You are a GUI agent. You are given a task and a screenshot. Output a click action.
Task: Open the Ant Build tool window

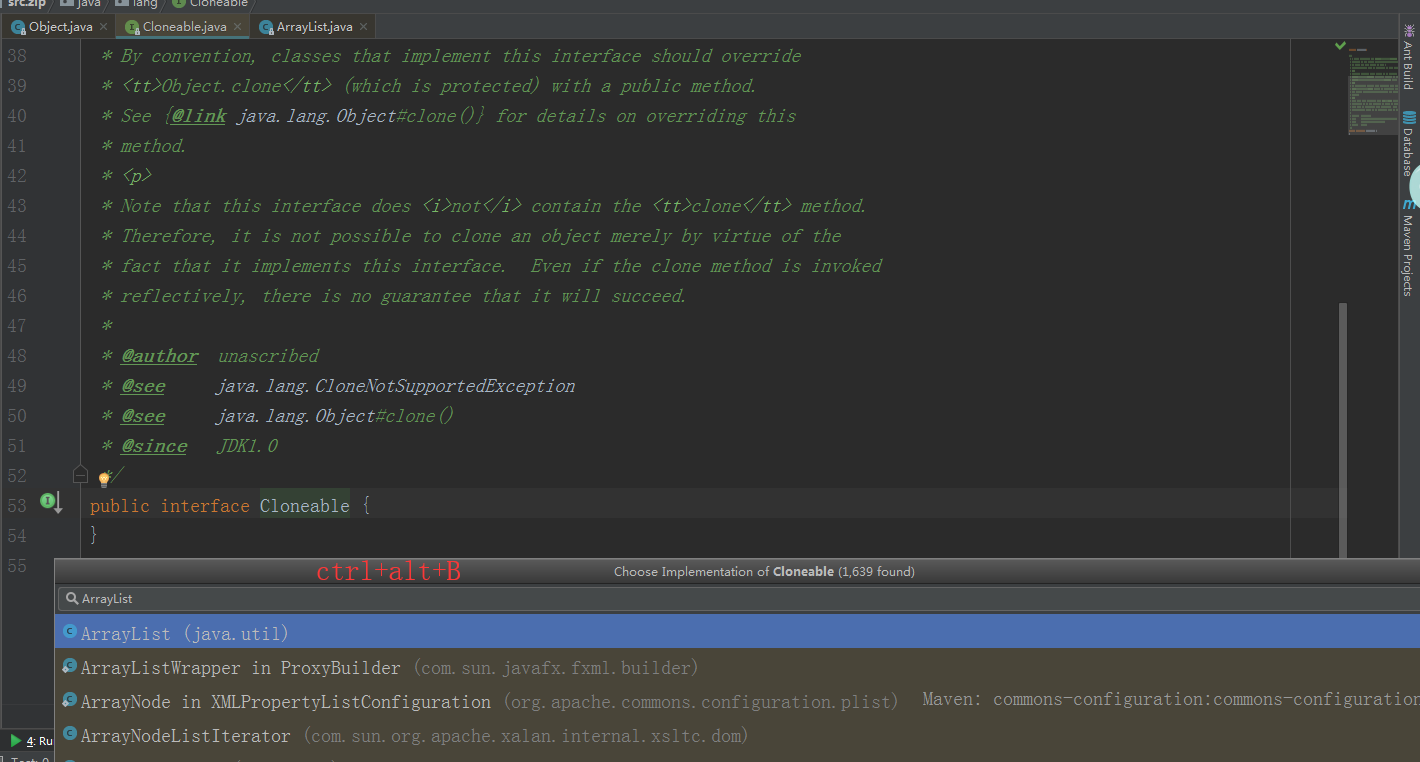(1408, 57)
